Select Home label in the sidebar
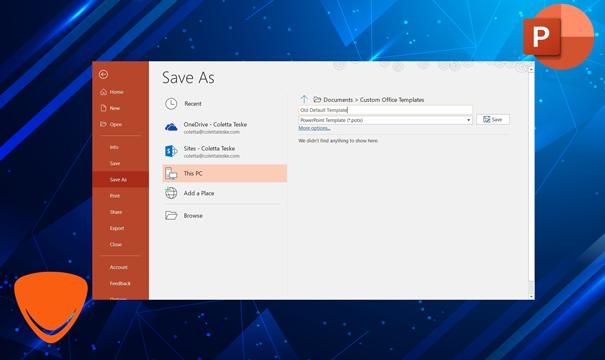 [117, 92]
